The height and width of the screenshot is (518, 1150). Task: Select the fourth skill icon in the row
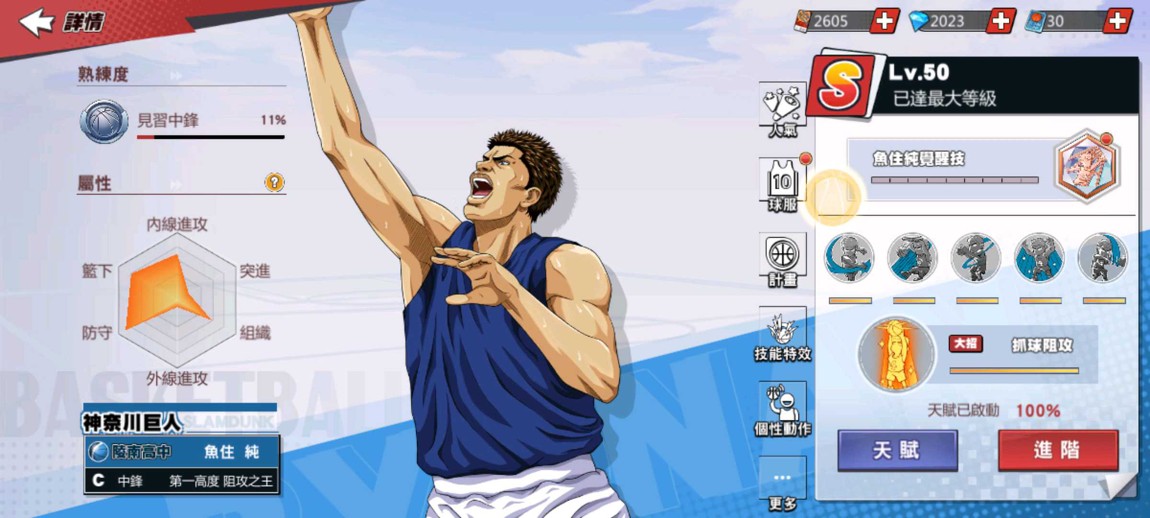1039,258
